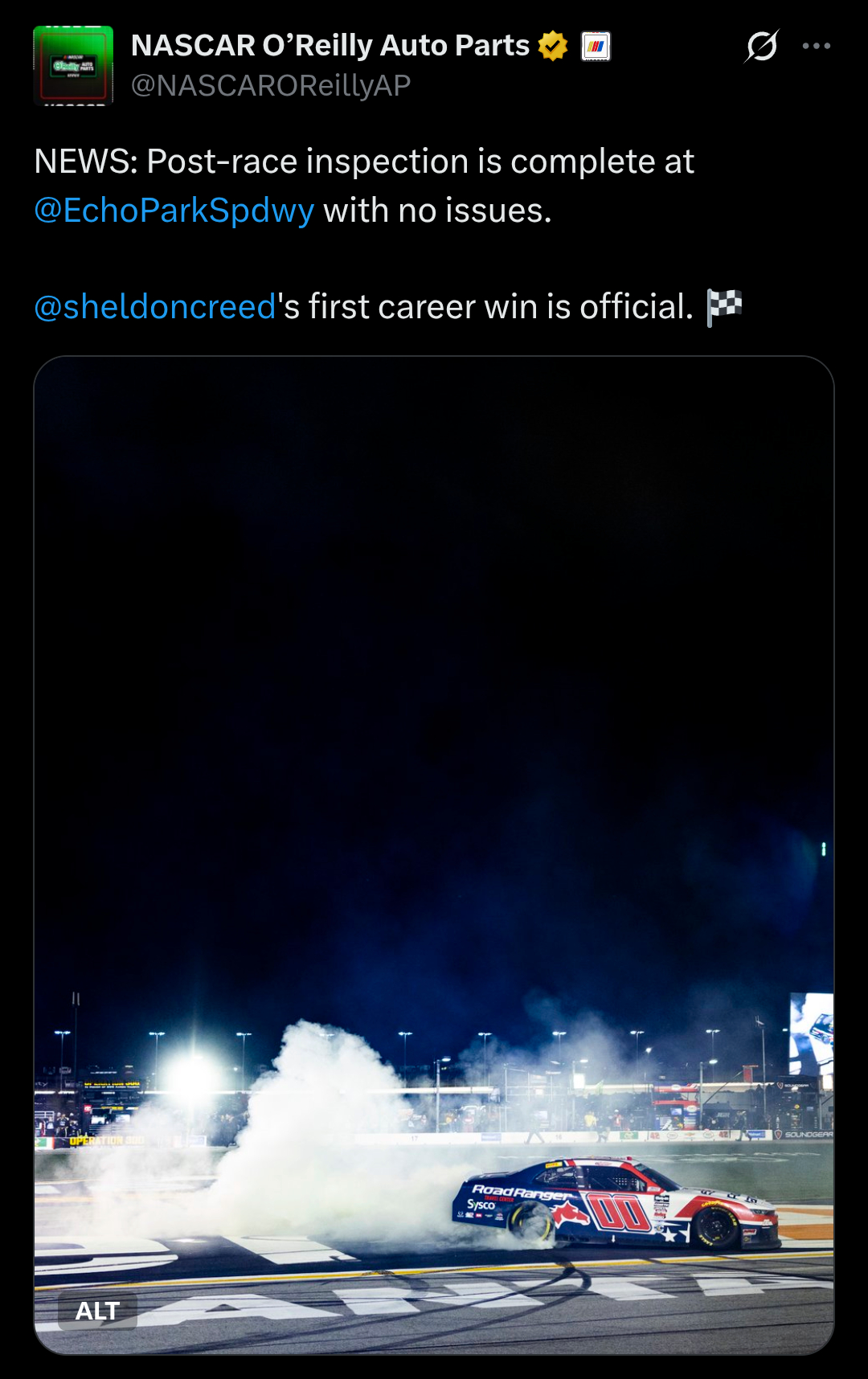Click the gold verified checkmark badge
Image resolution: width=868 pixels, height=1379 pixels.
[553, 46]
